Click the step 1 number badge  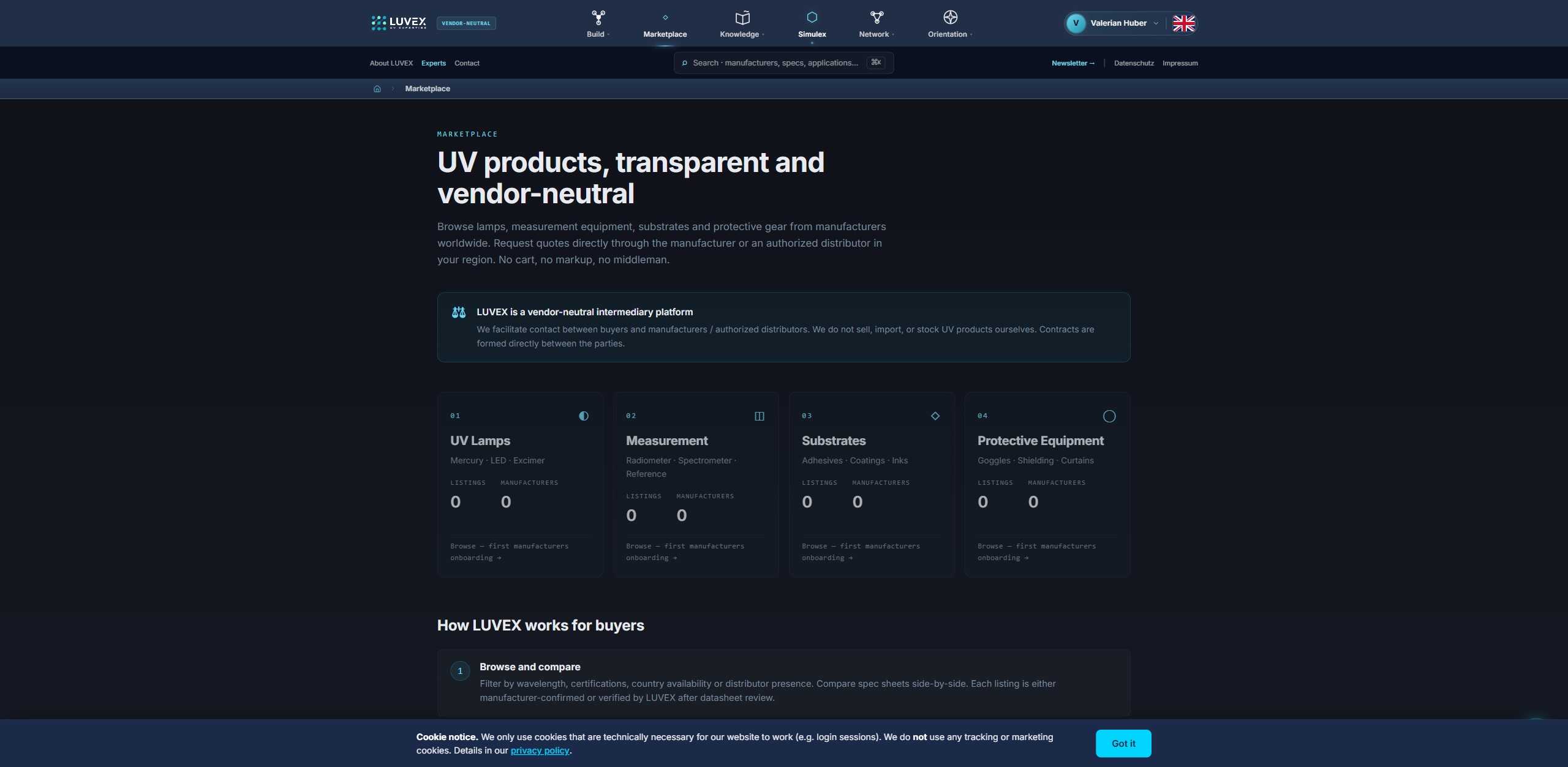tap(460, 671)
